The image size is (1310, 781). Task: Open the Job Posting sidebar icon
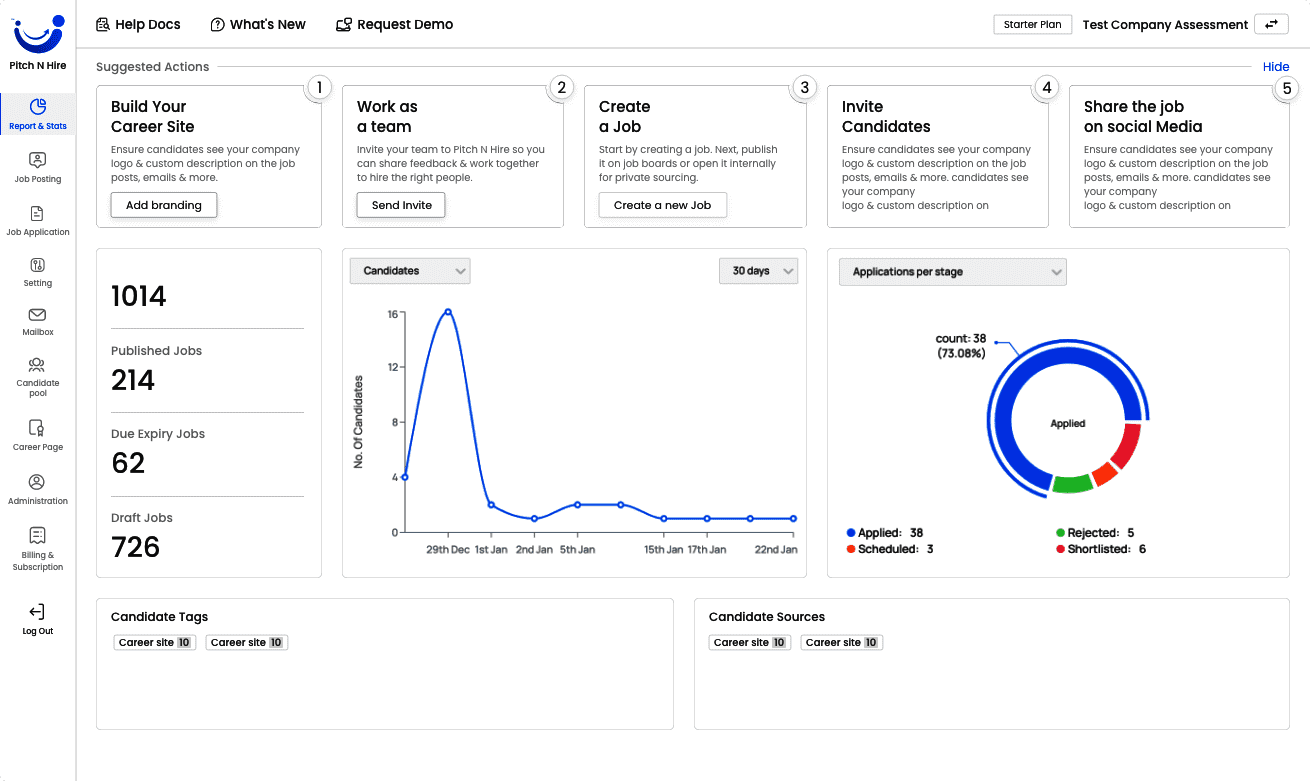point(38,160)
